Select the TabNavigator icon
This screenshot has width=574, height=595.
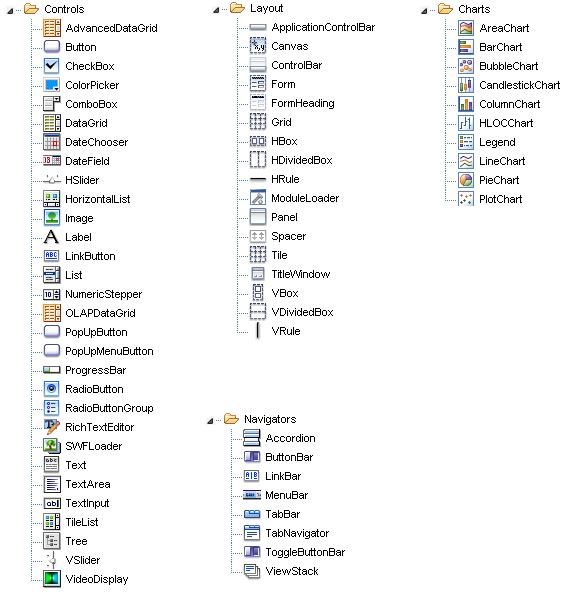[252, 533]
